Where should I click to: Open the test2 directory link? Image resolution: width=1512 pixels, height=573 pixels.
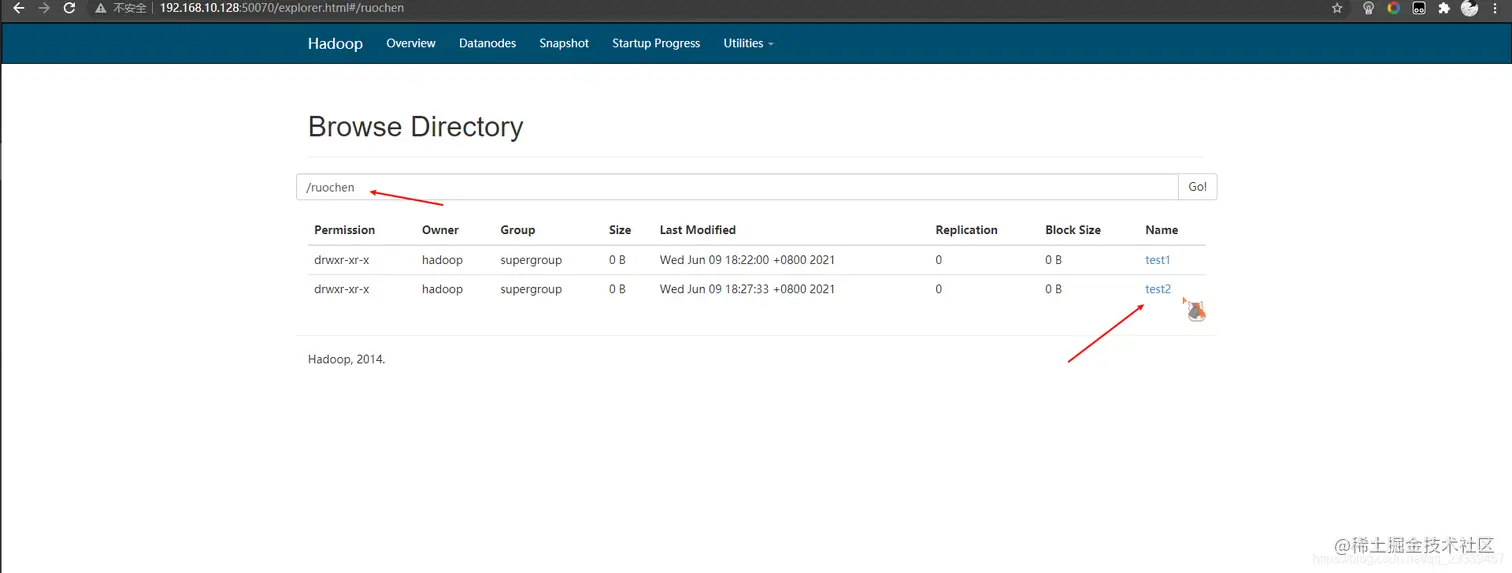[x=1158, y=289]
